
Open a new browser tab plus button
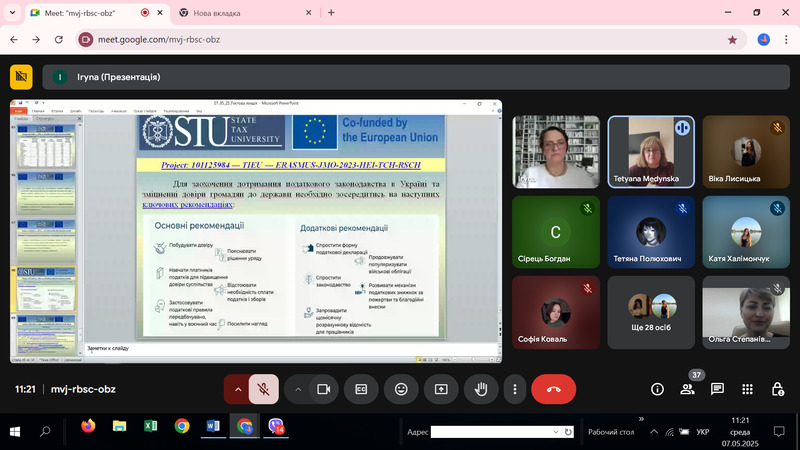tap(331, 13)
